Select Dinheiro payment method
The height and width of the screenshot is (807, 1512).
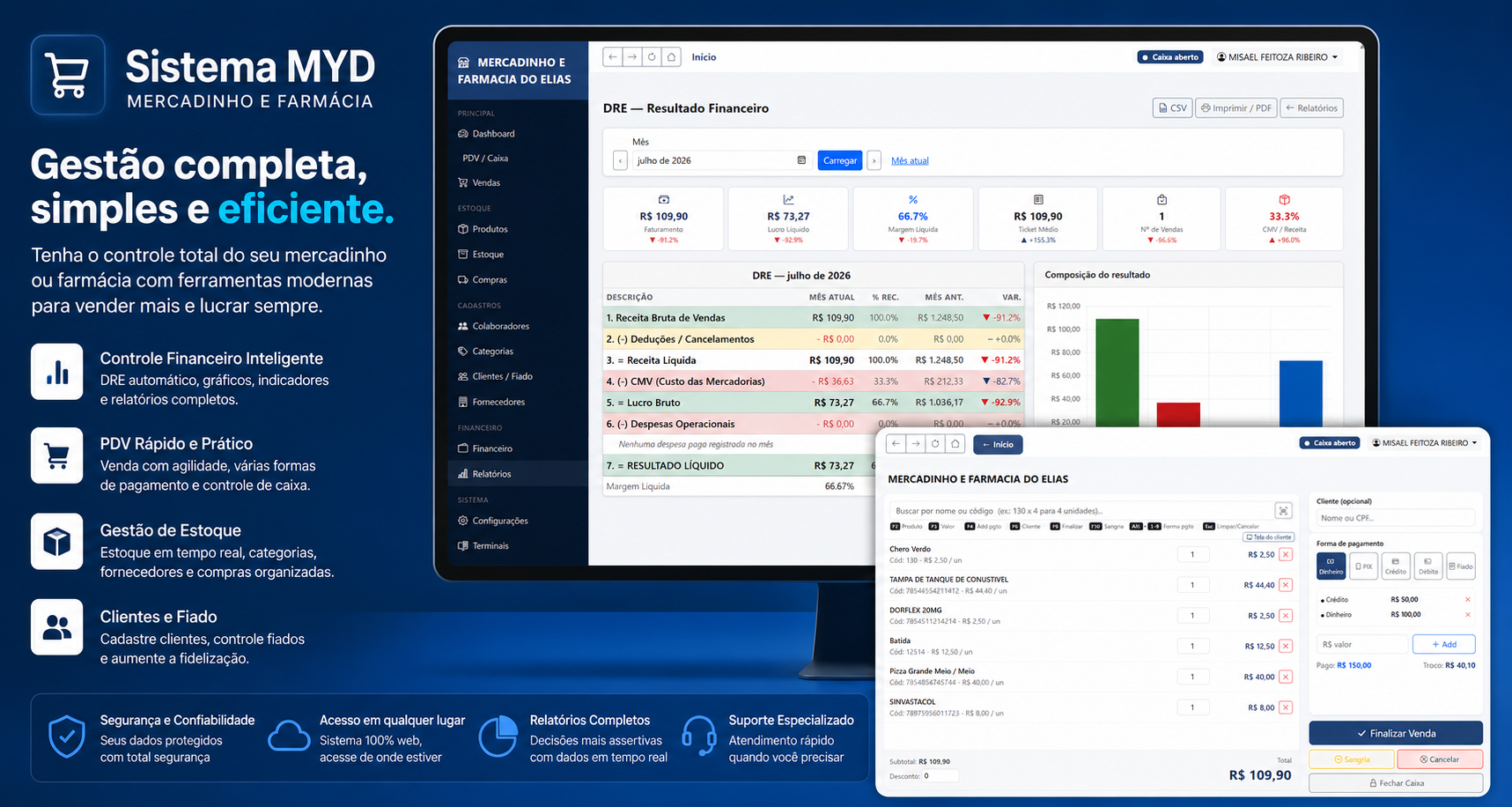pos(1331,566)
